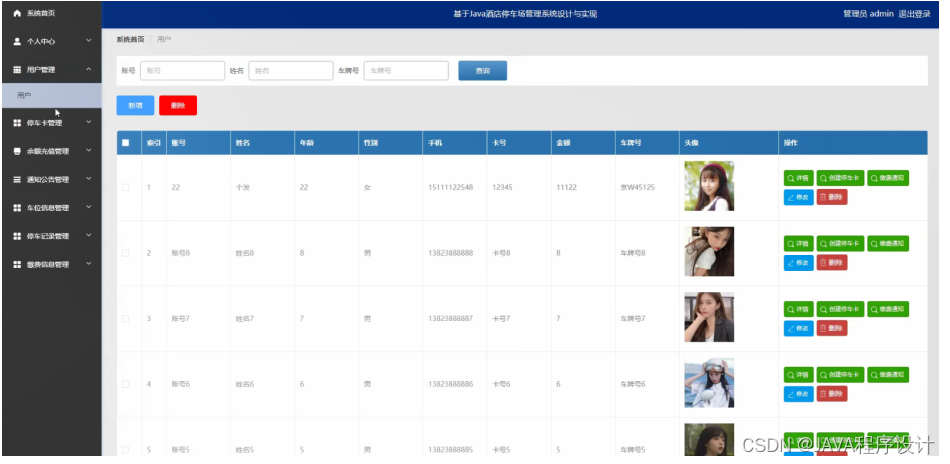Click the 11122 amount cell
Screen dimensions: 950x464
tap(566, 188)
